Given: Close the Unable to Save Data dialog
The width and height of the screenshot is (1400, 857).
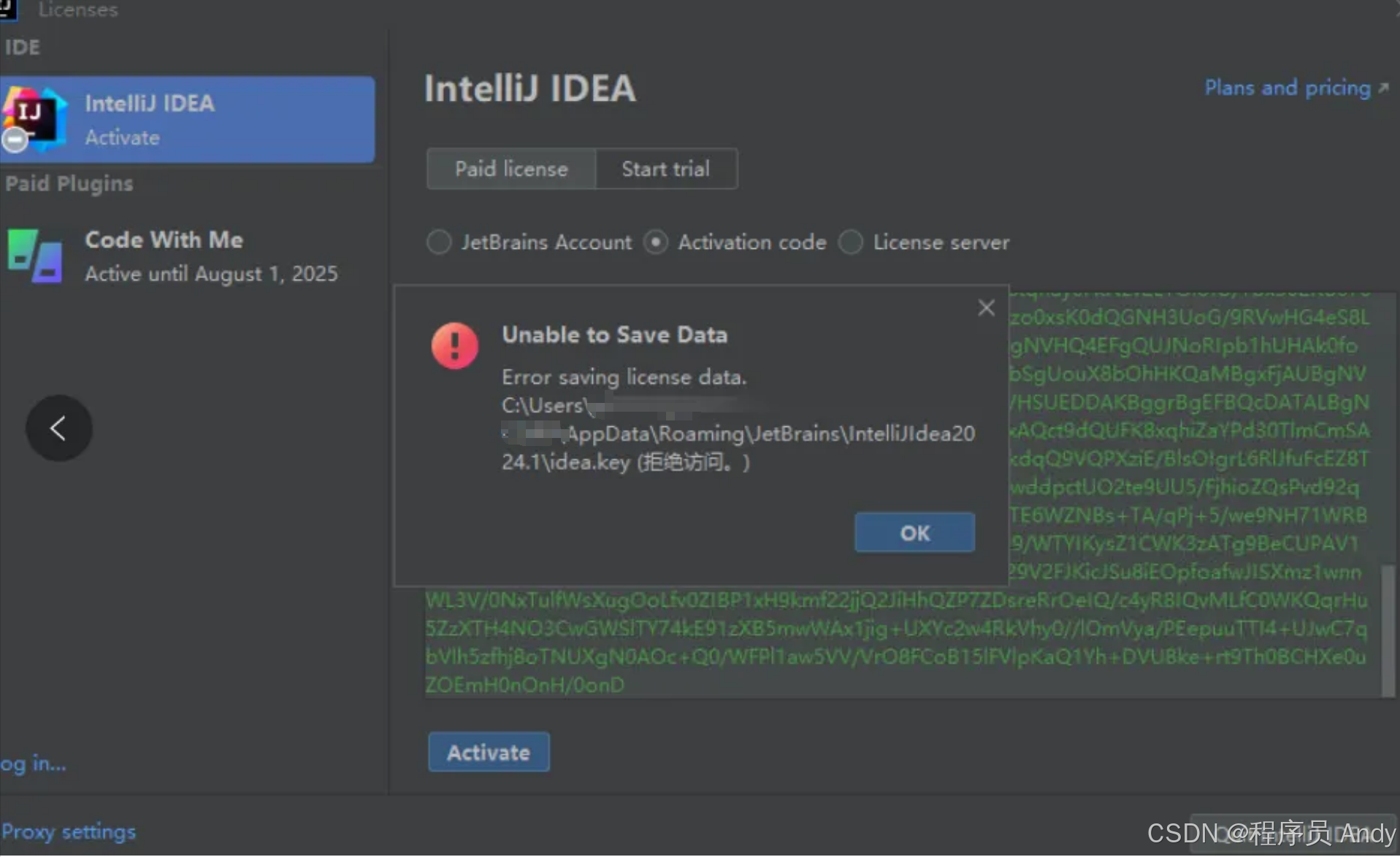Looking at the screenshot, I should point(986,308).
